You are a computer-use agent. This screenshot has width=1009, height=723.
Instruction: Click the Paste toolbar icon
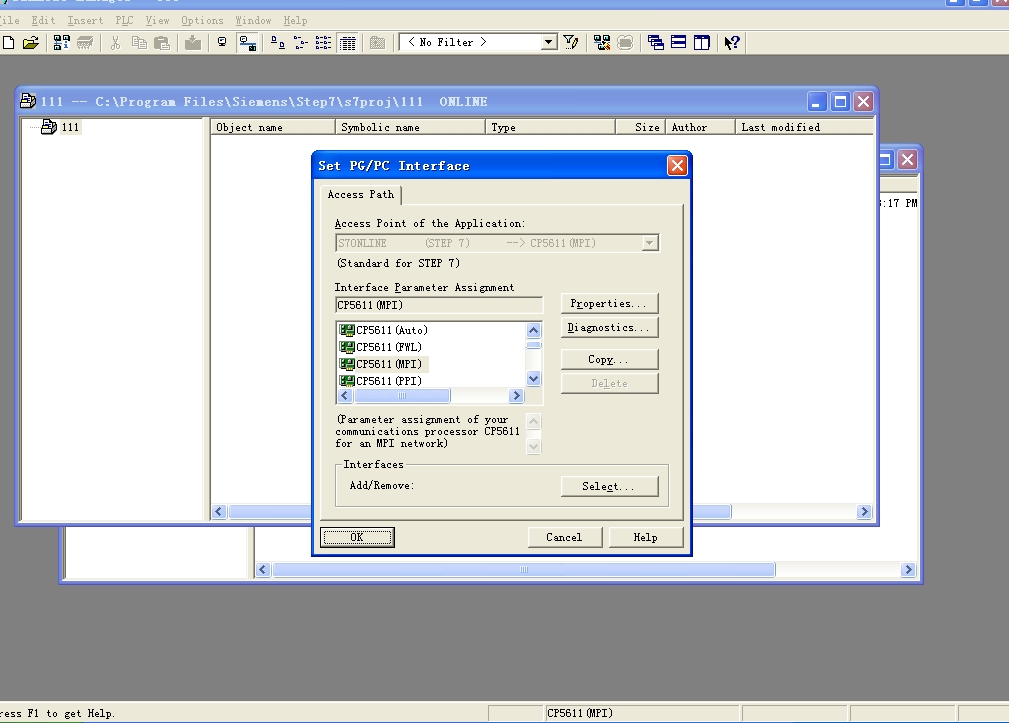tap(162, 42)
